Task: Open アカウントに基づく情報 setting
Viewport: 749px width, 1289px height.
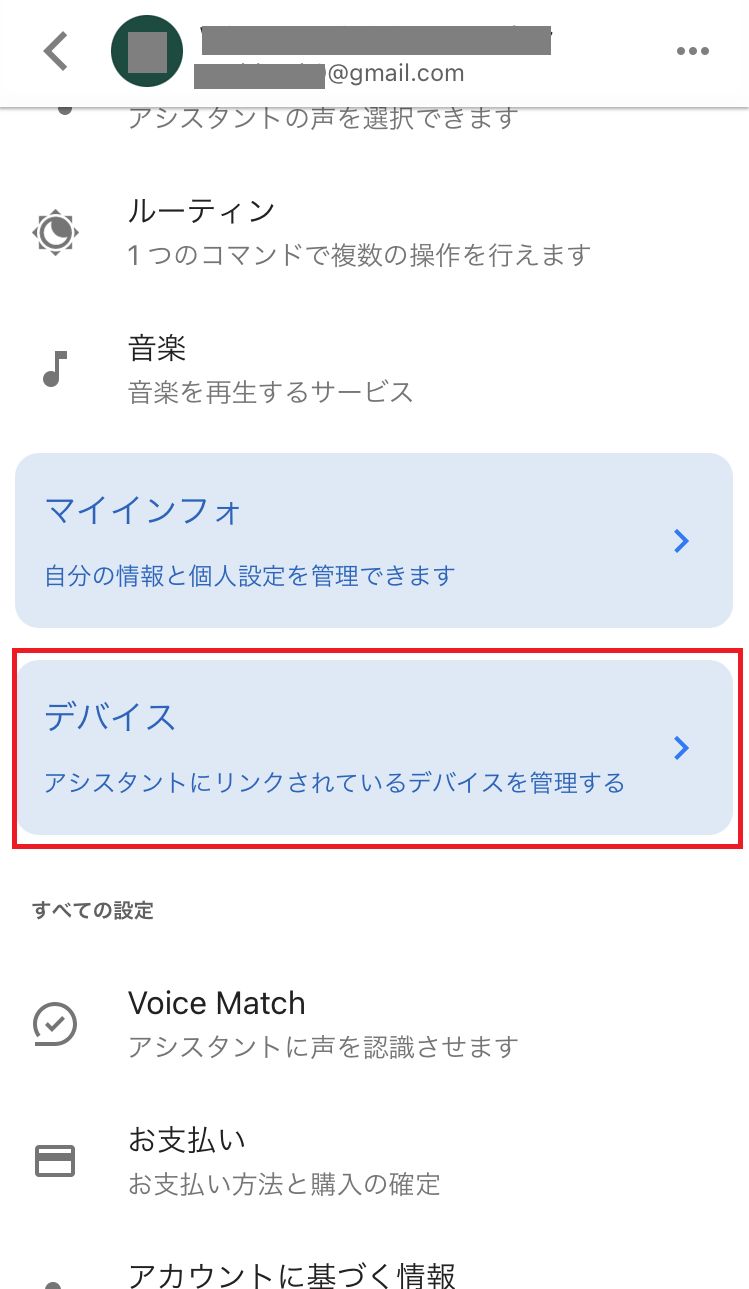Action: (x=292, y=1275)
